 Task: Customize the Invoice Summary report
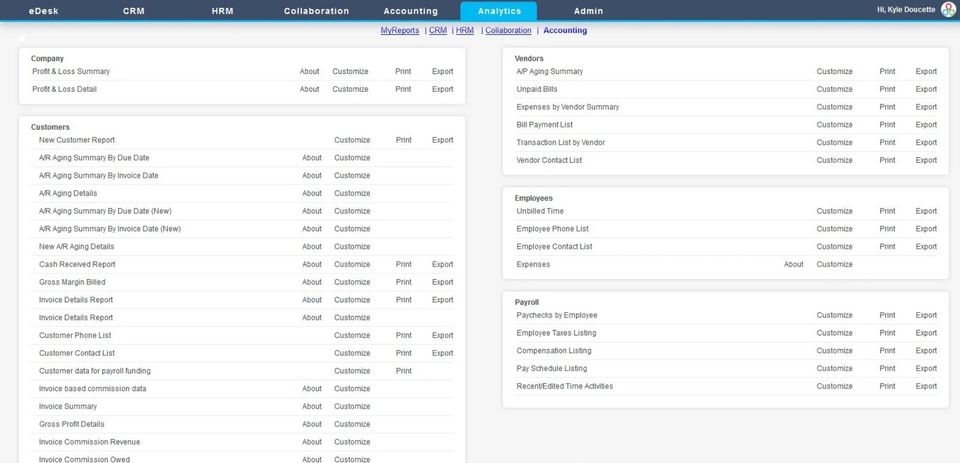click(x=352, y=406)
